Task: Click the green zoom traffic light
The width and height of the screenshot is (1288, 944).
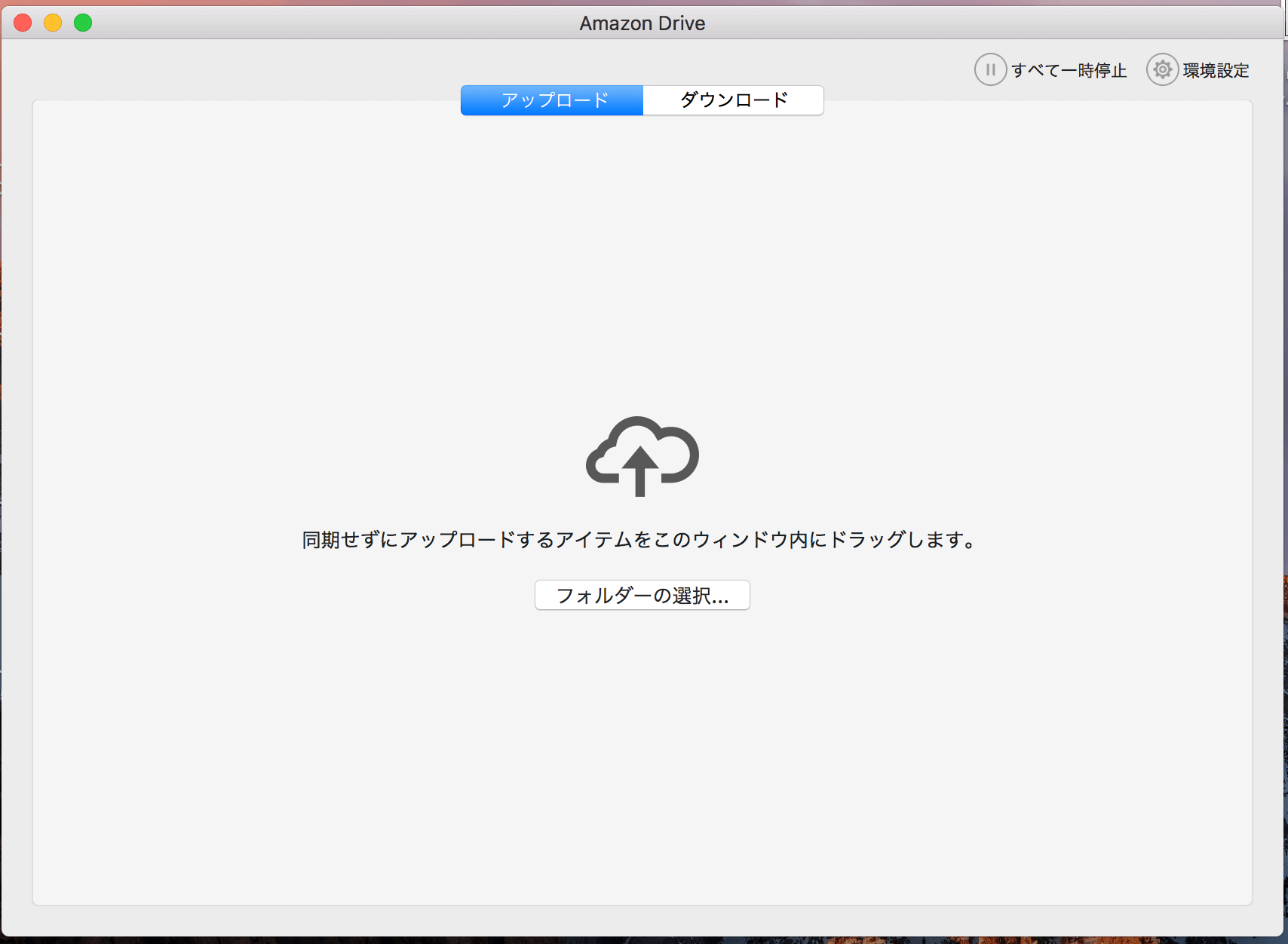Action: click(x=83, y=23)
